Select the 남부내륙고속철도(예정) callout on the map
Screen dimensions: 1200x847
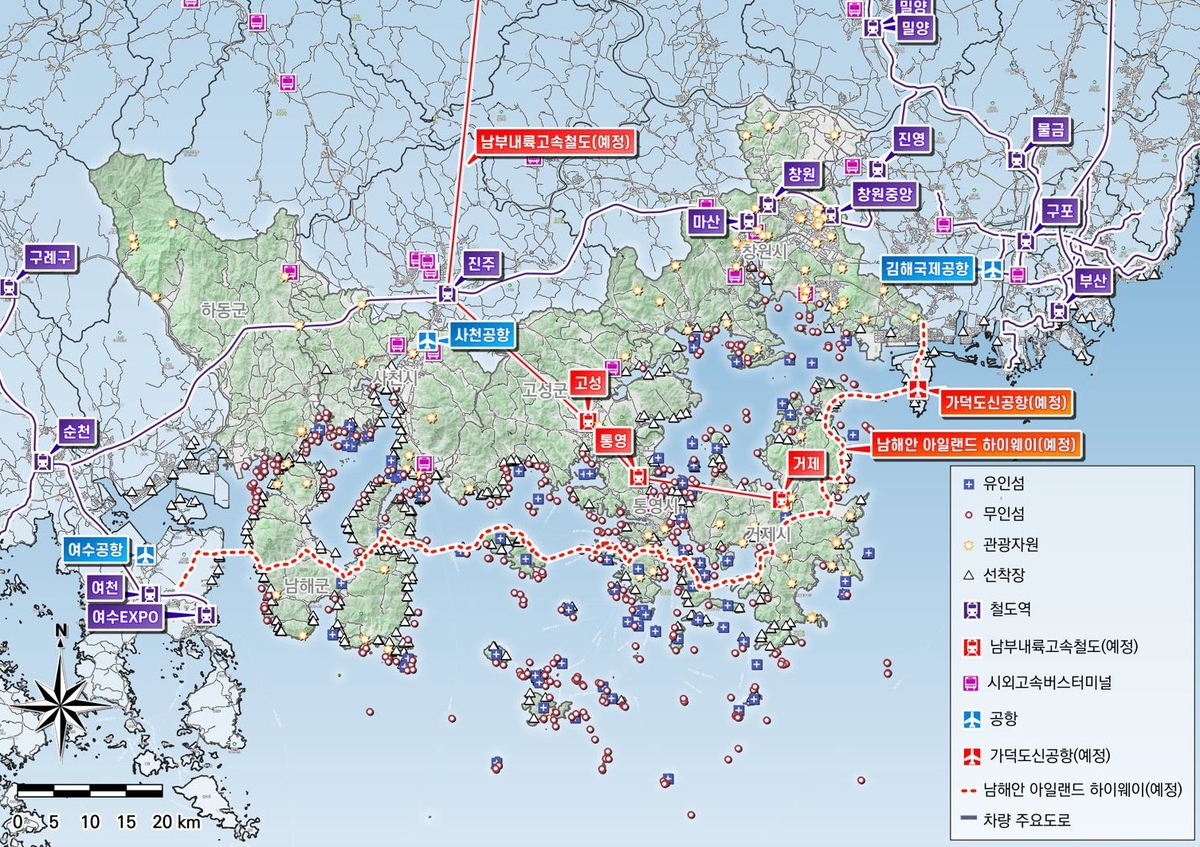pyautogui.click(x=554, y=142)
